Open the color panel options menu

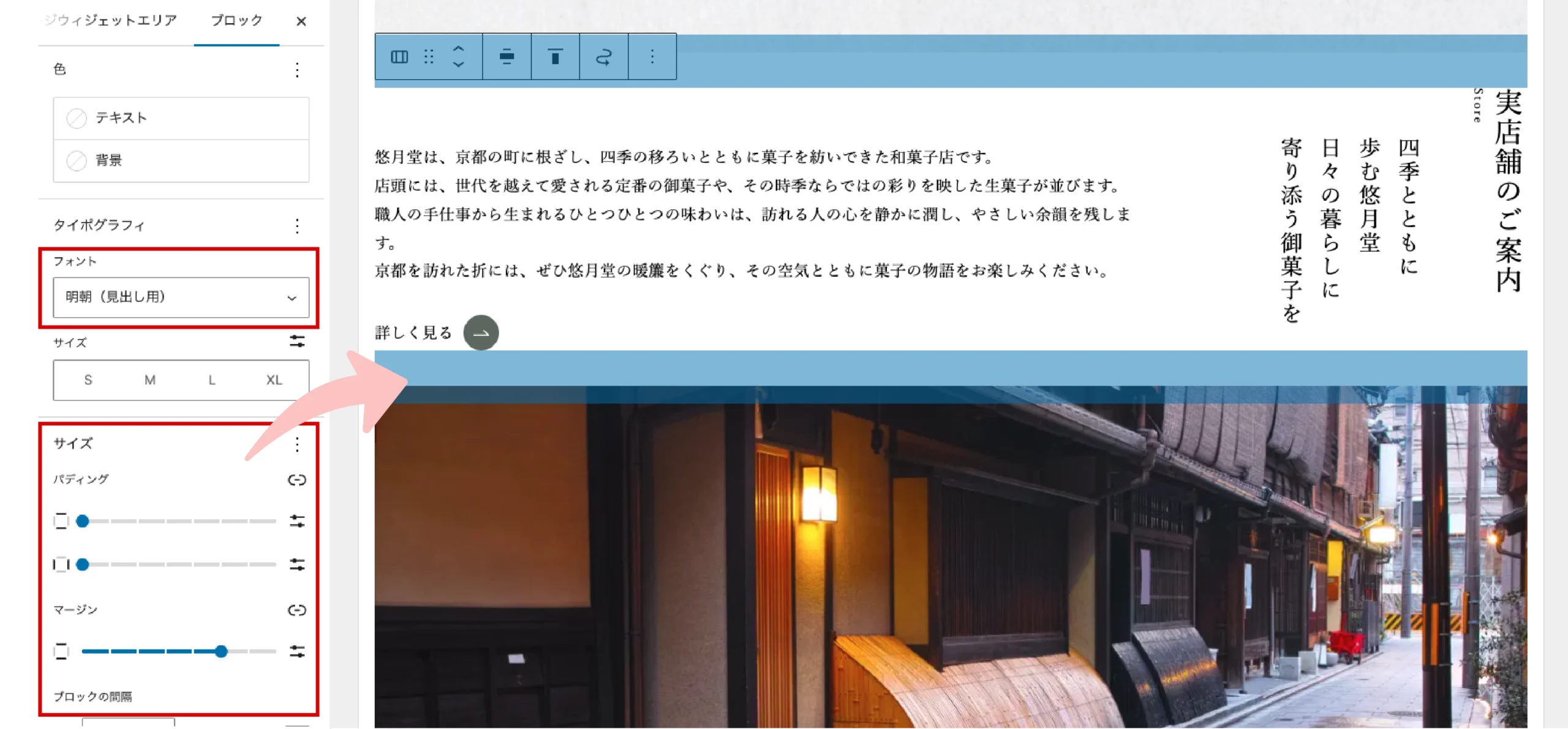pos(297,70)
